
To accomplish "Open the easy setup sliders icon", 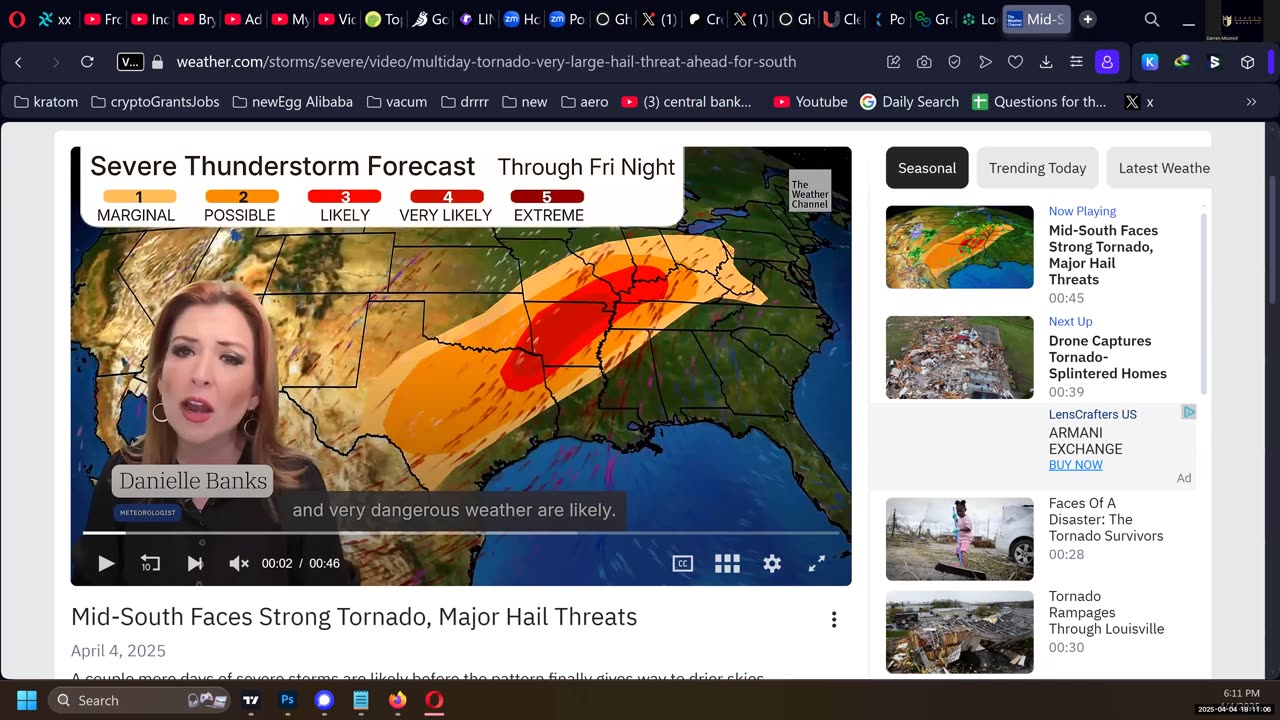I will [x=1076, y=62].
